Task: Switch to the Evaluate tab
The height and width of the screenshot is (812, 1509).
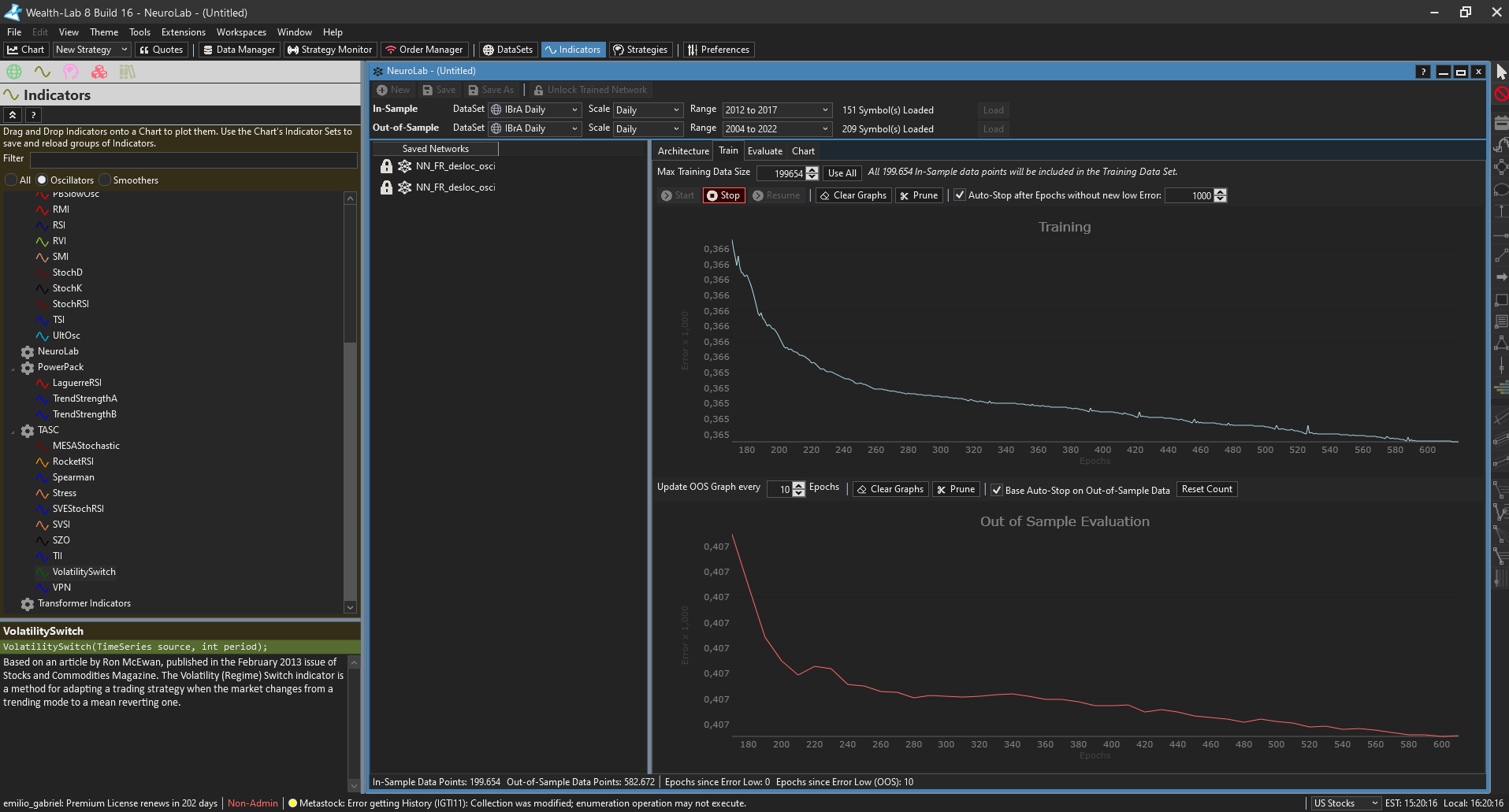Action: coord(764,151)
